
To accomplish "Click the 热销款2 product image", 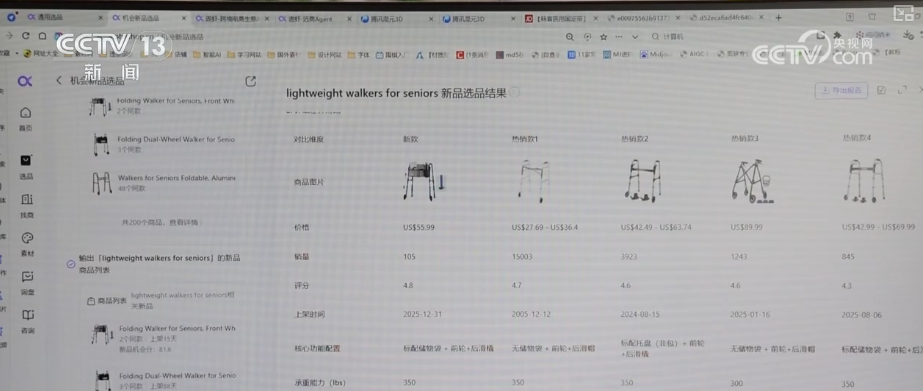I will (x=643, y=181).
